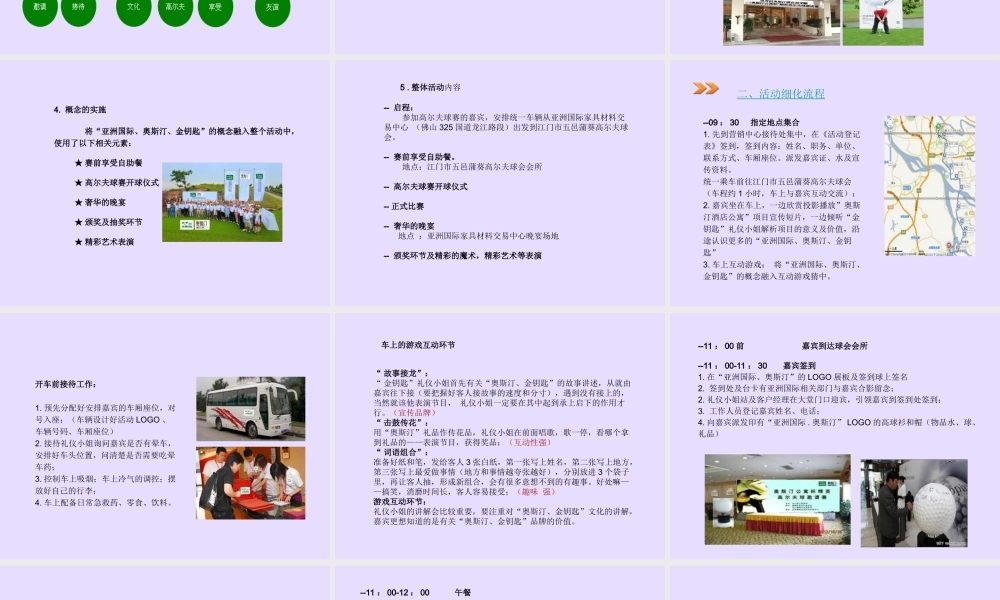Click the subheading 游戏互动环节:
This screenshot has width=1000, height=600.
tap(401, 502)
